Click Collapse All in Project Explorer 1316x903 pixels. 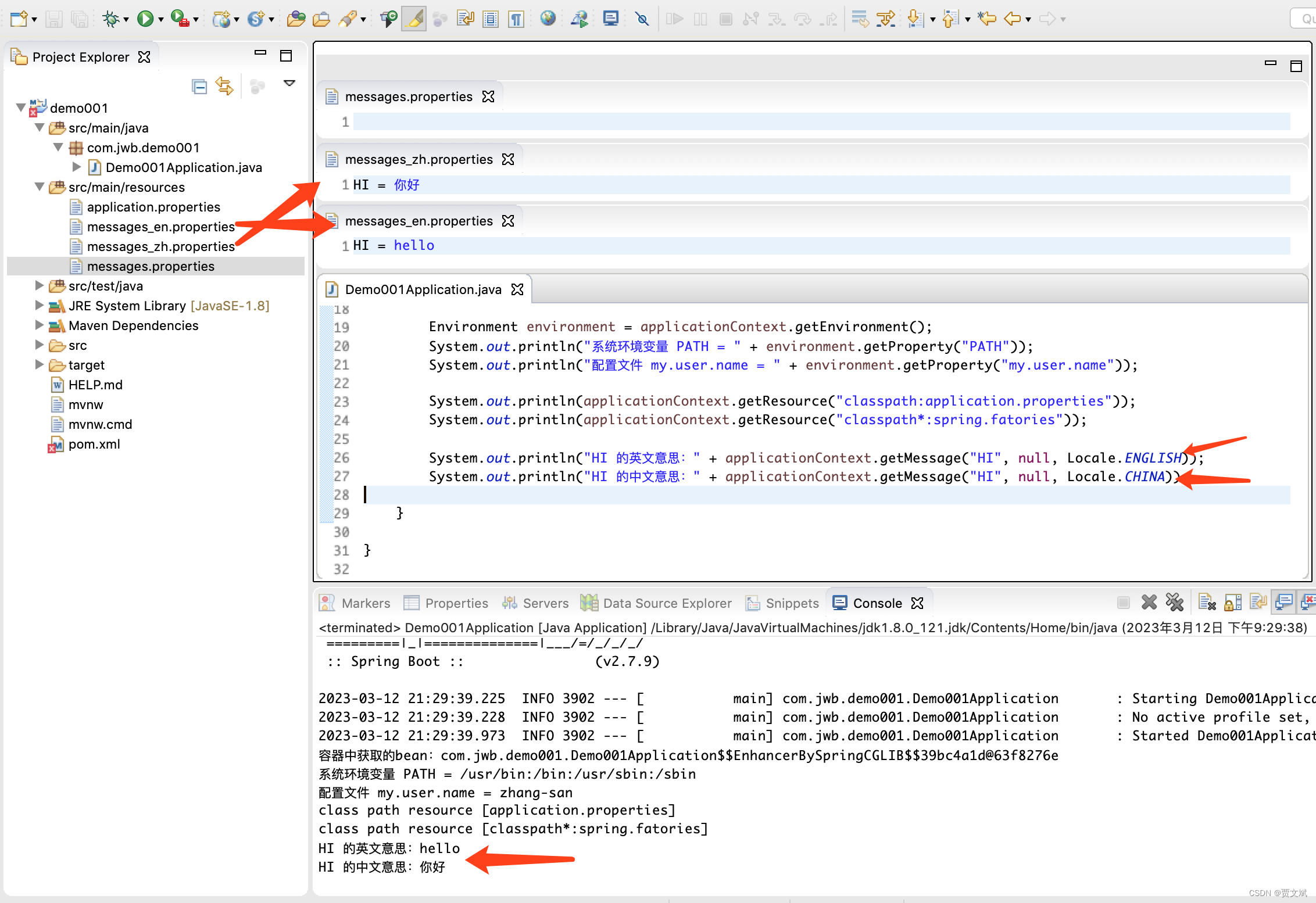tap(199, 87)
